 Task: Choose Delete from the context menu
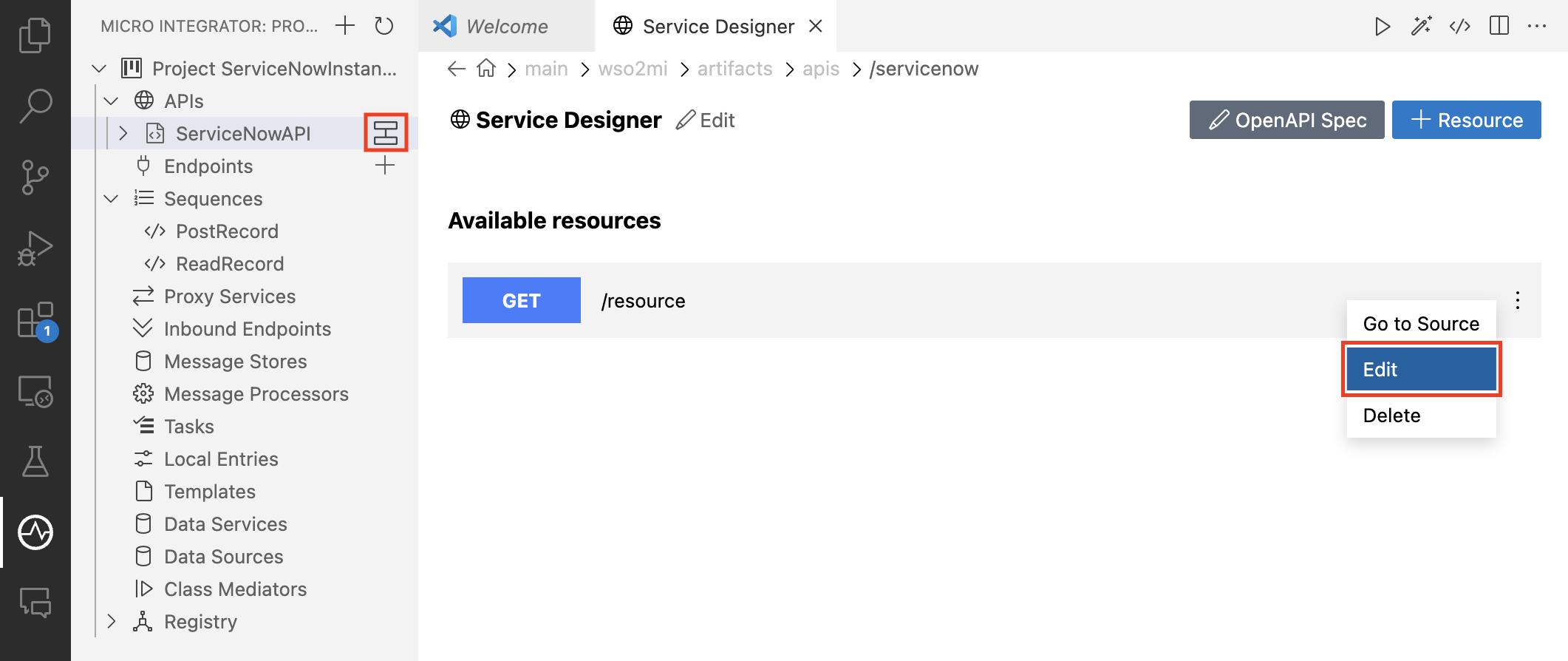pyautogui.click(x=1421, y=416)
